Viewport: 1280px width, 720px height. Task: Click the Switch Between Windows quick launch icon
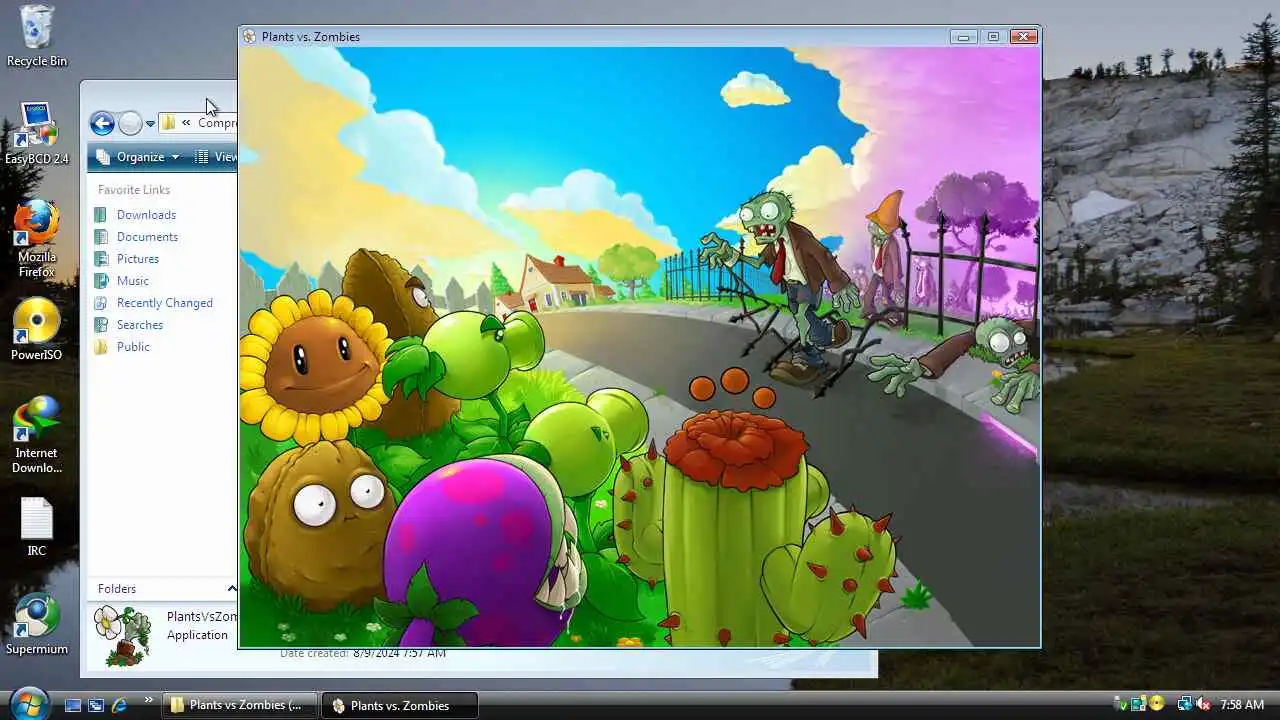pos(96,705)
